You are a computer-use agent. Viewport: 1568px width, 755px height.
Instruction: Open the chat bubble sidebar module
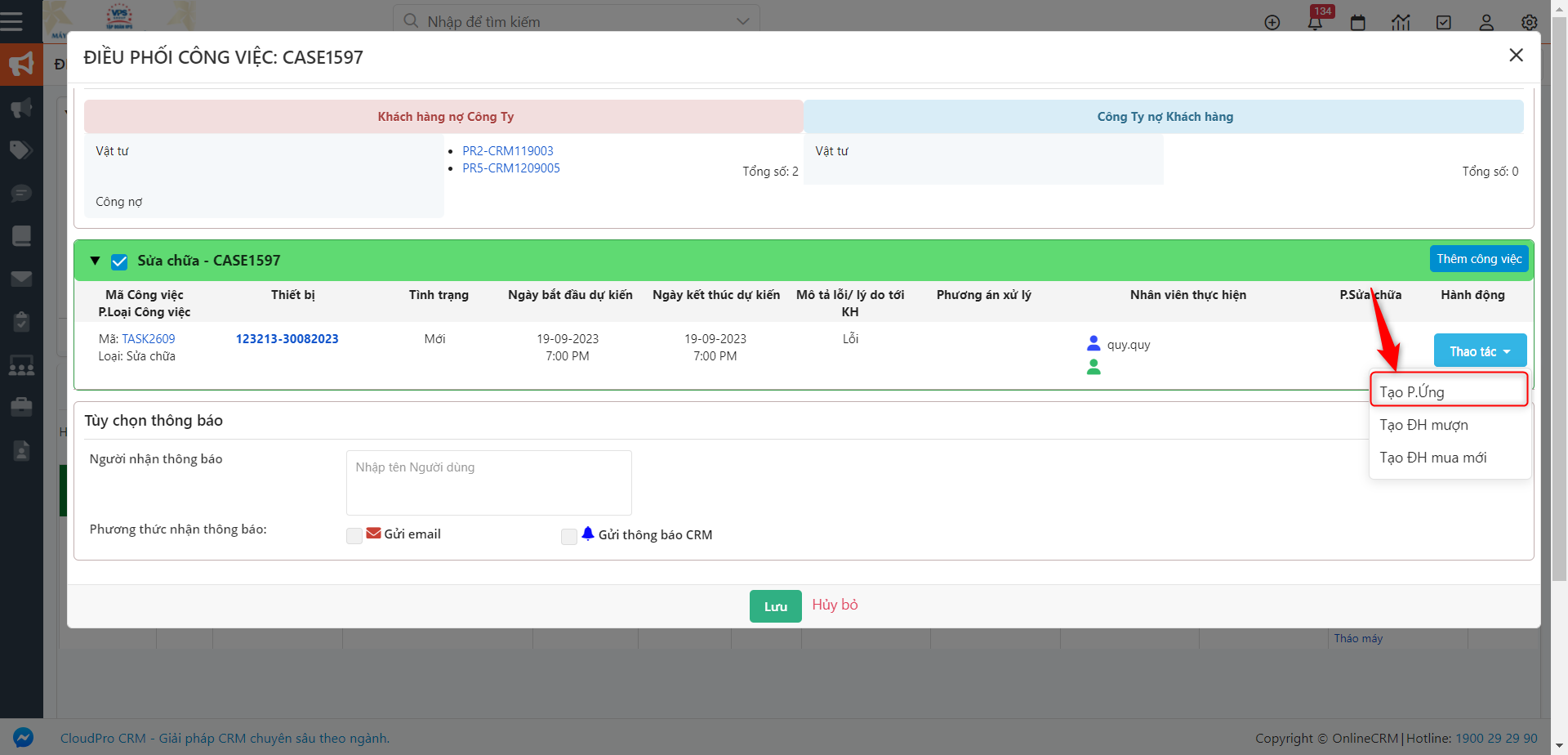point(21,193)
